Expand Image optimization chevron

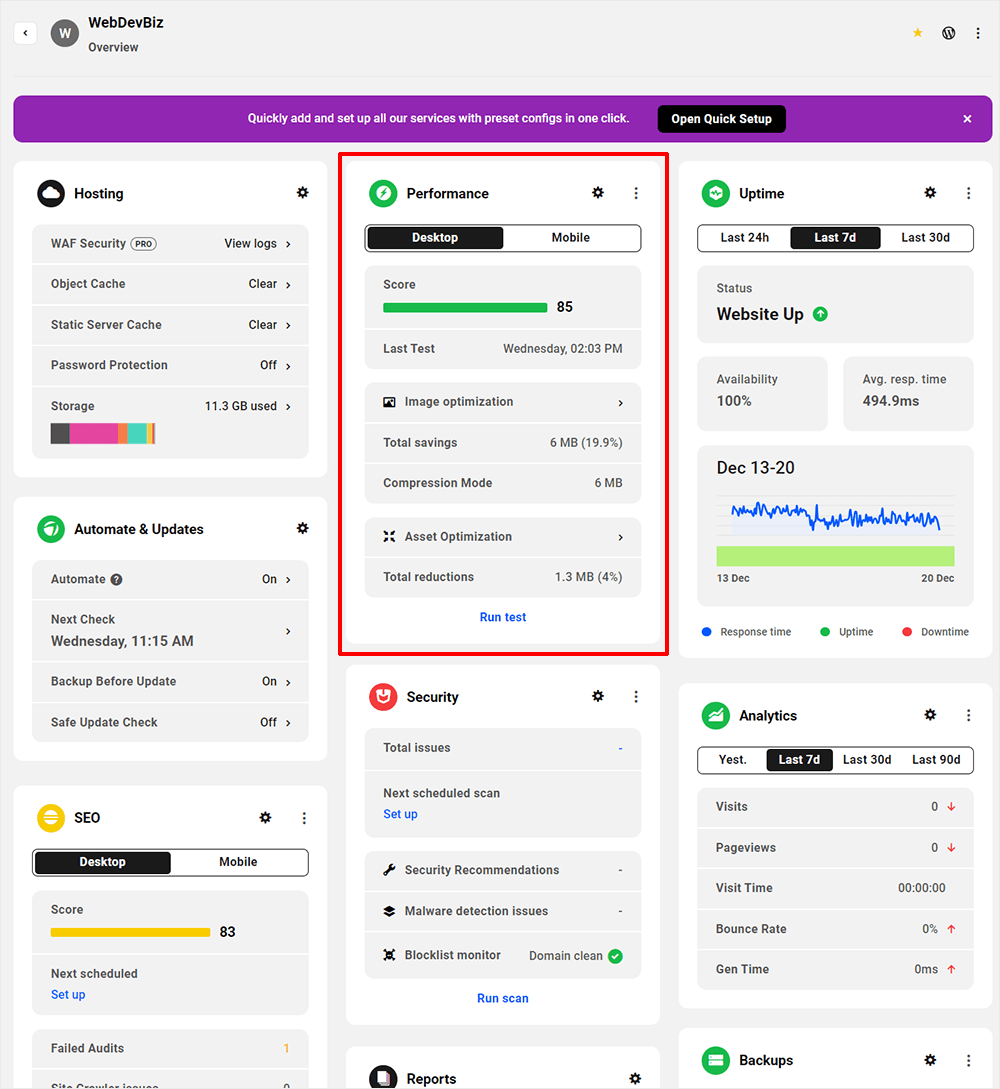[620, 403]
